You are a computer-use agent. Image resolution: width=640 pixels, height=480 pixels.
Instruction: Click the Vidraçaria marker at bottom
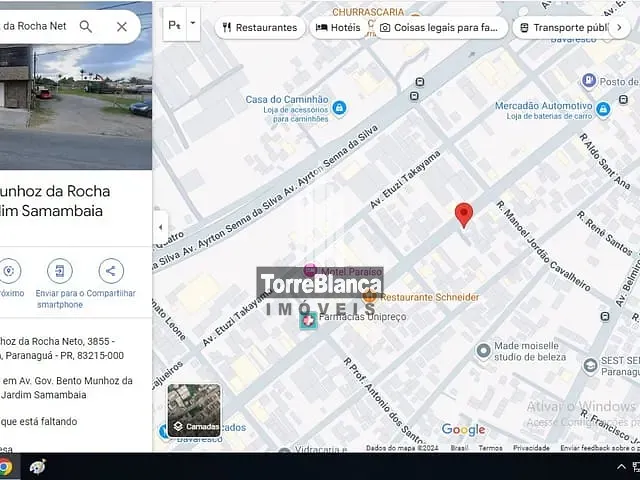coord(284,451)
